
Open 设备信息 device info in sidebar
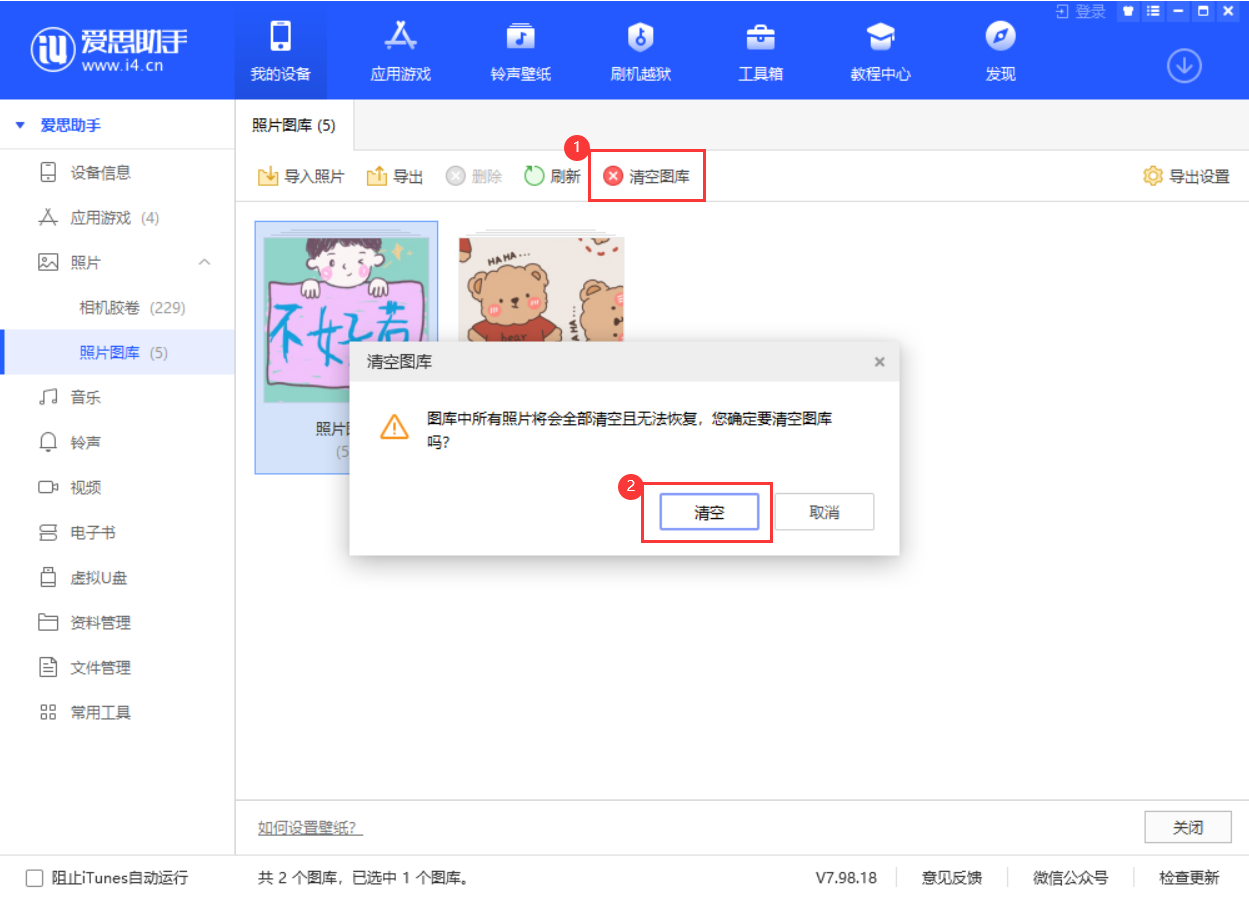pyautogui.click(x=89, y=172)
